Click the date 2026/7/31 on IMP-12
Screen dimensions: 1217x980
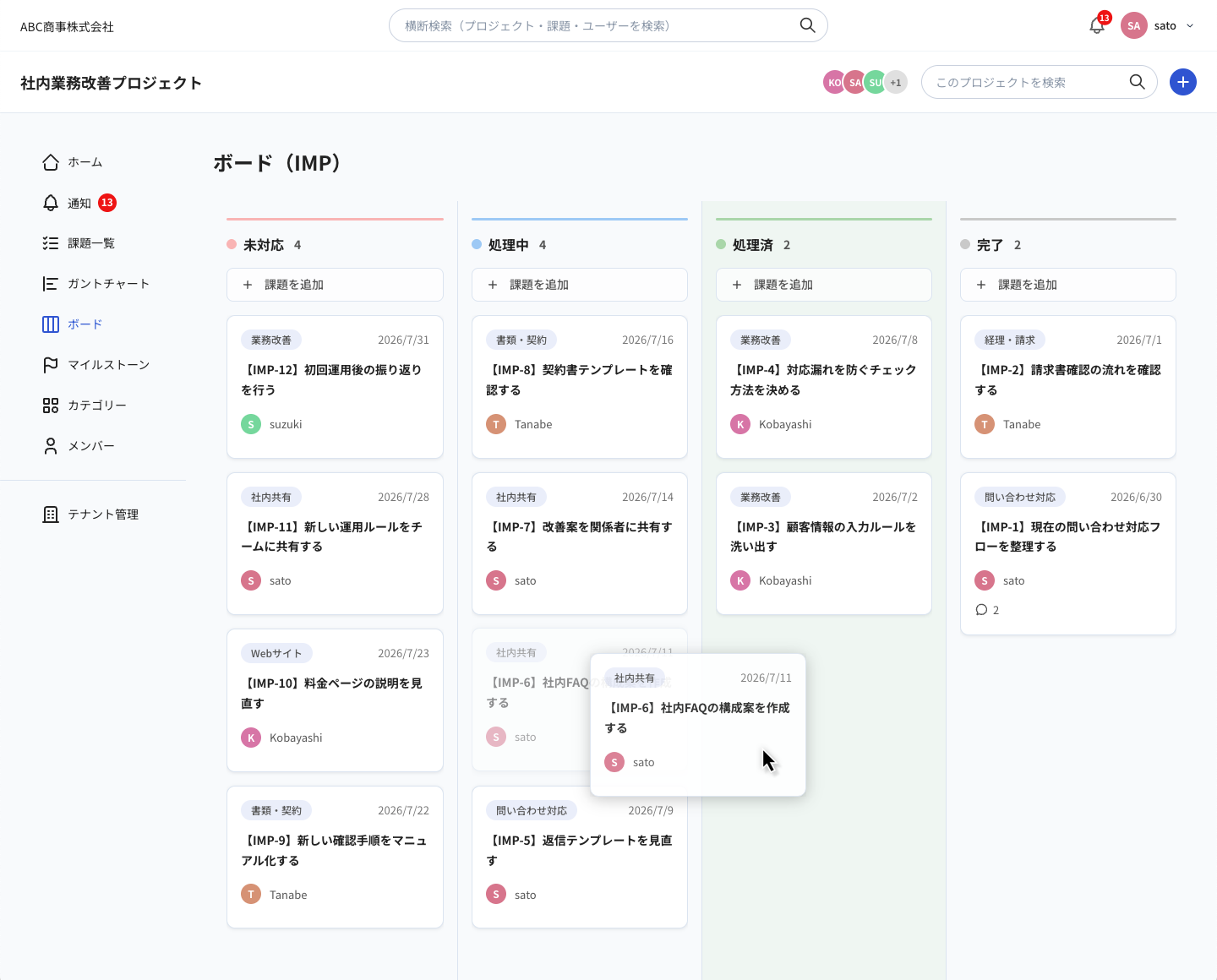[403, 340]
